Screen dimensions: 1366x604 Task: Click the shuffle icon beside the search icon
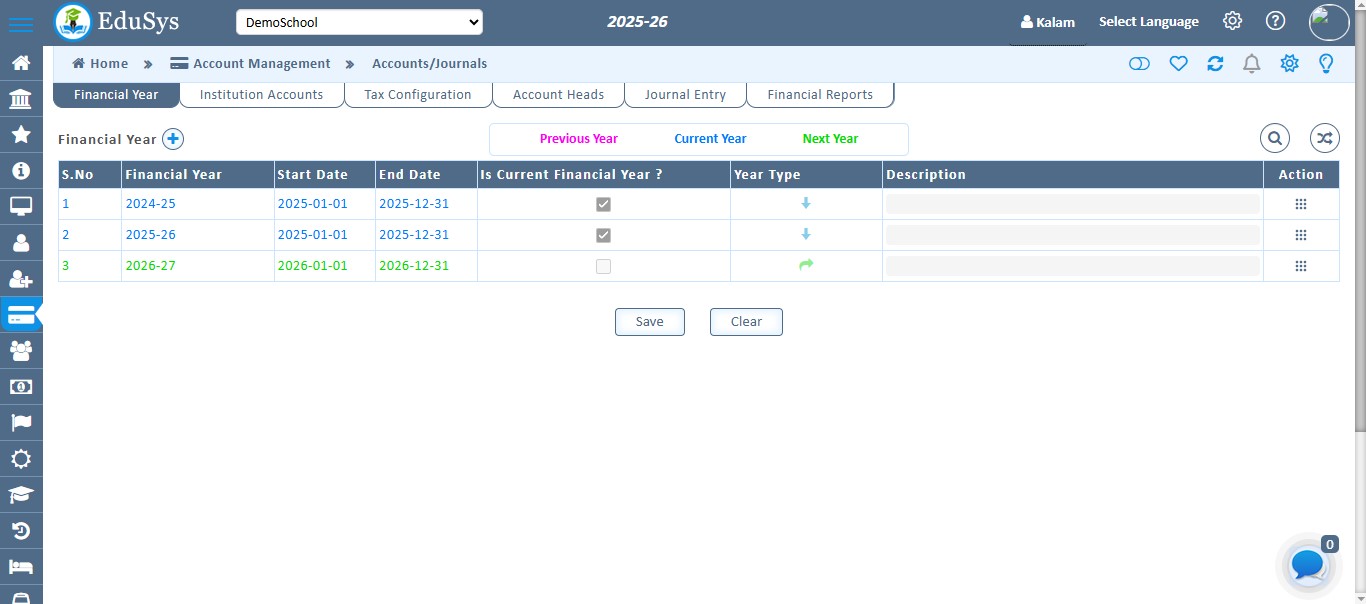1324,138
